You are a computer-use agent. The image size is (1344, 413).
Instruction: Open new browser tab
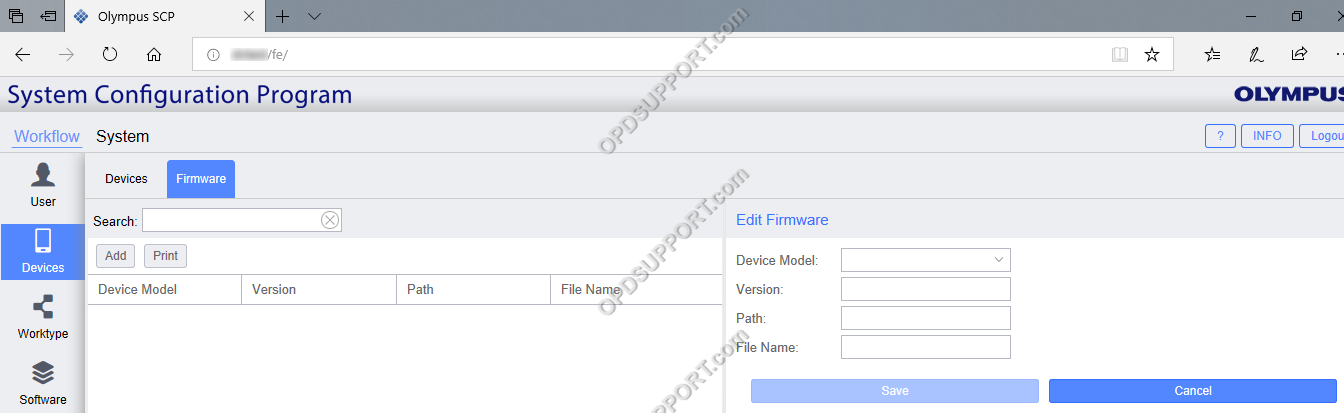click(x=283, y=16)
